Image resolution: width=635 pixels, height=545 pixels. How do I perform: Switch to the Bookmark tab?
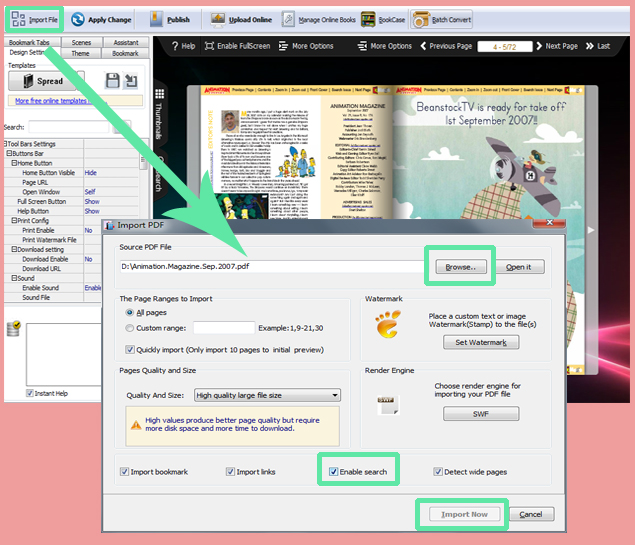pyautogui.click(x=125, y=53)
